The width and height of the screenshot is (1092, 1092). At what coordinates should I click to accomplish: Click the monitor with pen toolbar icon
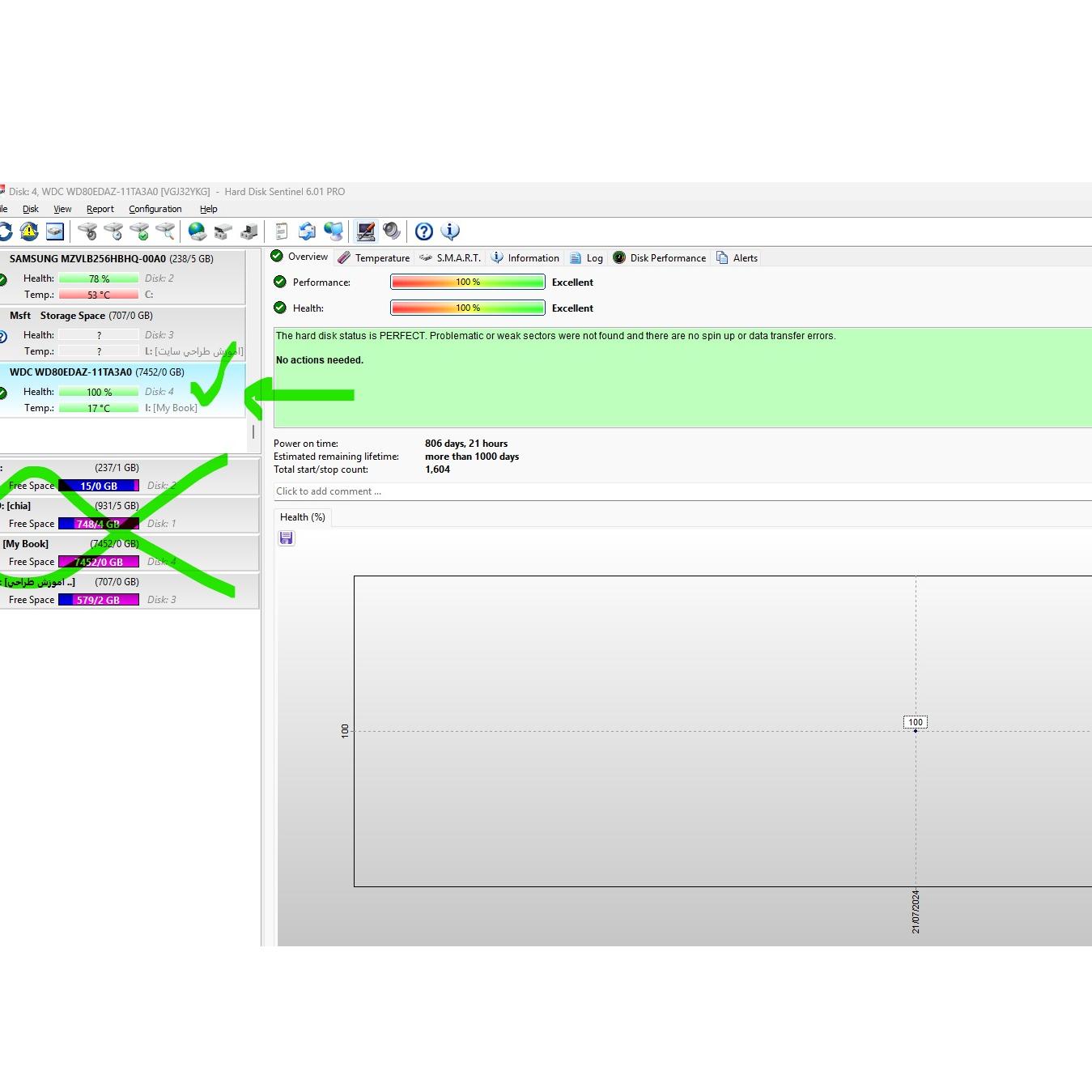click(x=366, y=232)
